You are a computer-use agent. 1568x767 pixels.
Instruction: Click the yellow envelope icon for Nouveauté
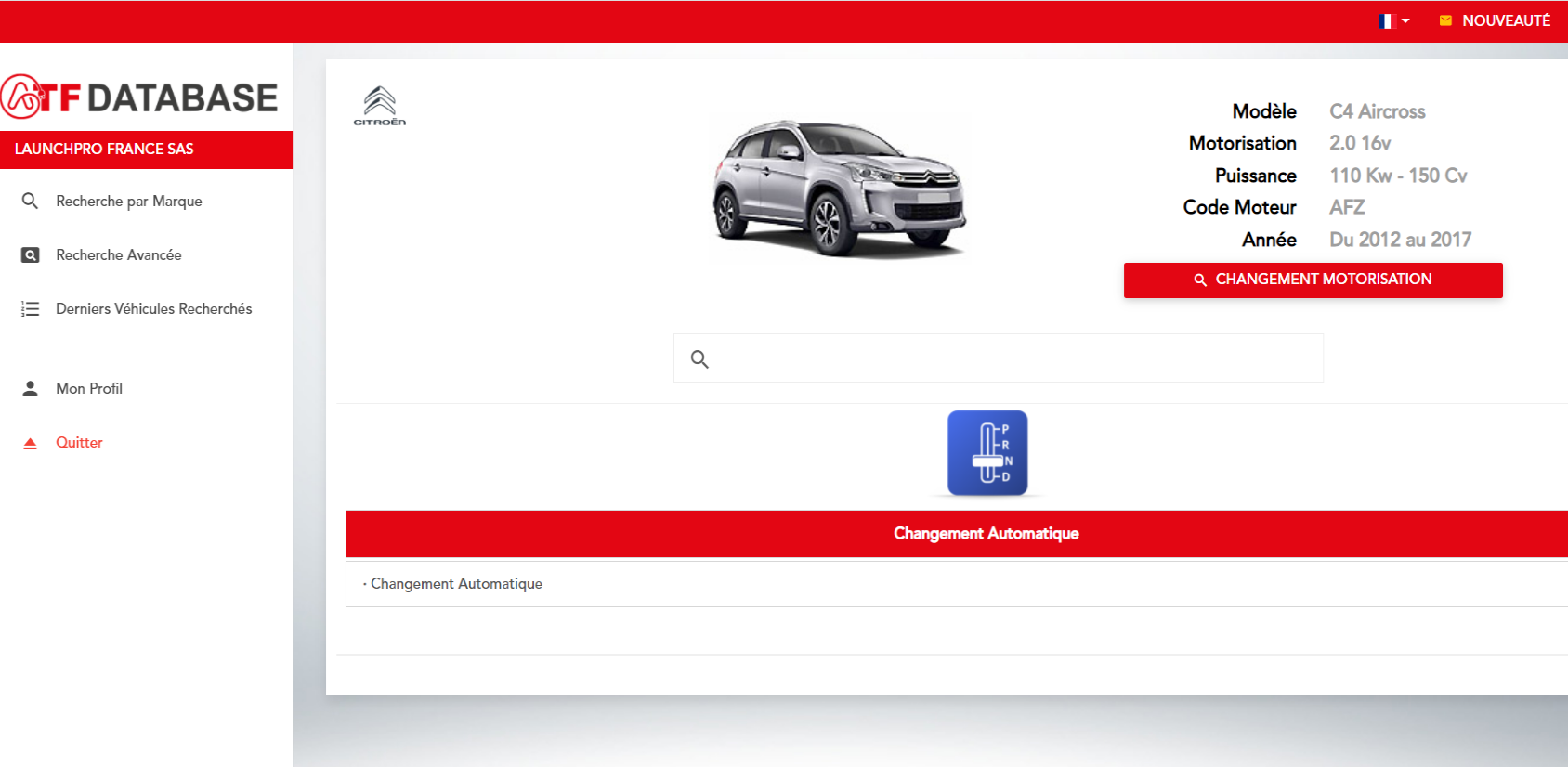[x=1445, y=20]
